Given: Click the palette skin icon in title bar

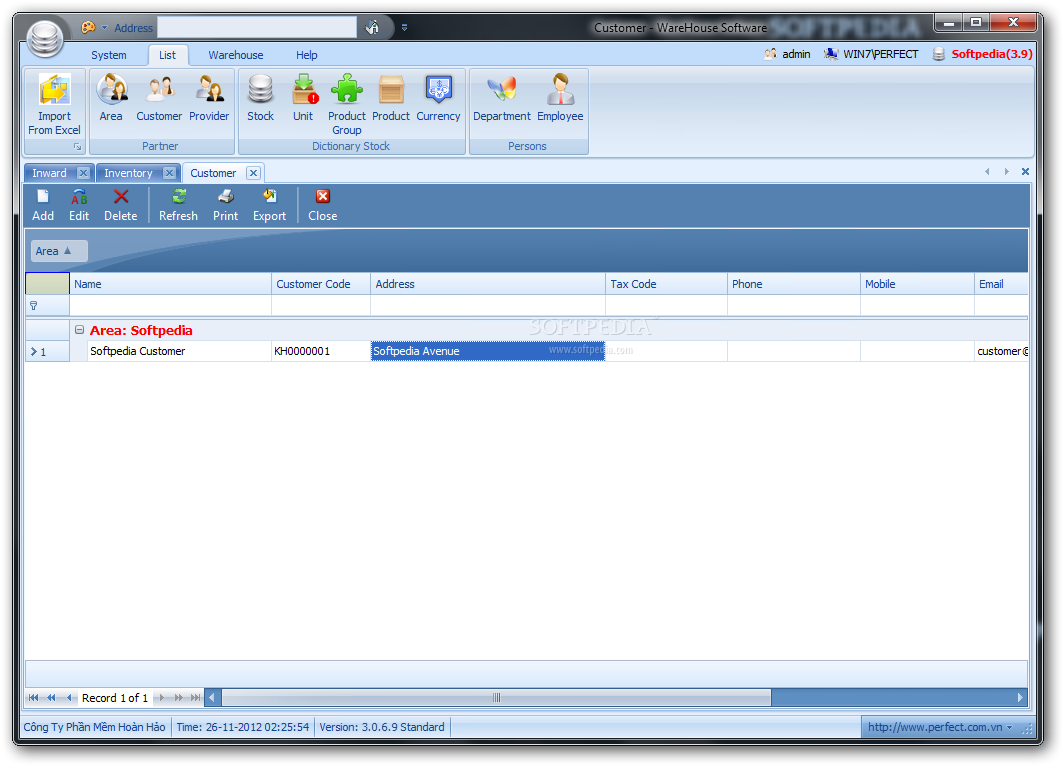Looking at the screenshot, I should click(x=88, y=27).
